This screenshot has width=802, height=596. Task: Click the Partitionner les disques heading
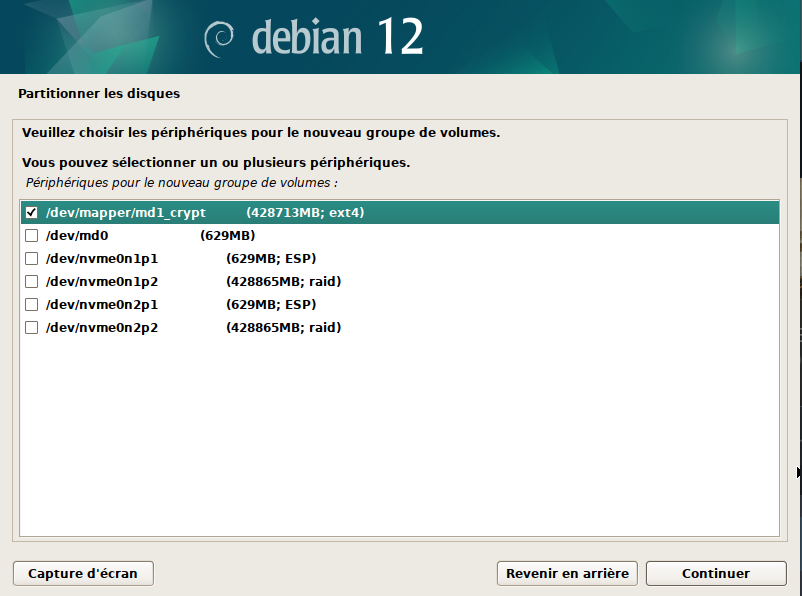pyautogui.click(x=99, y=94)
